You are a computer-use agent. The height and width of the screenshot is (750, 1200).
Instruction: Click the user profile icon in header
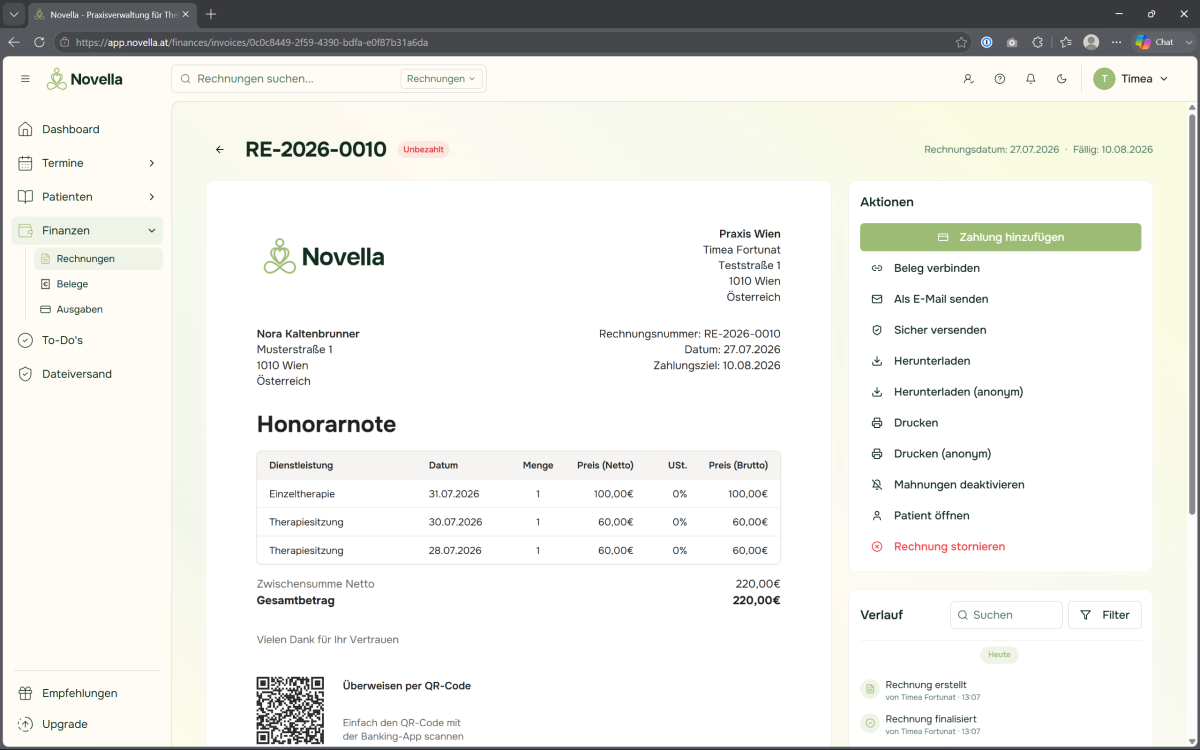click(x=968, y=79)
